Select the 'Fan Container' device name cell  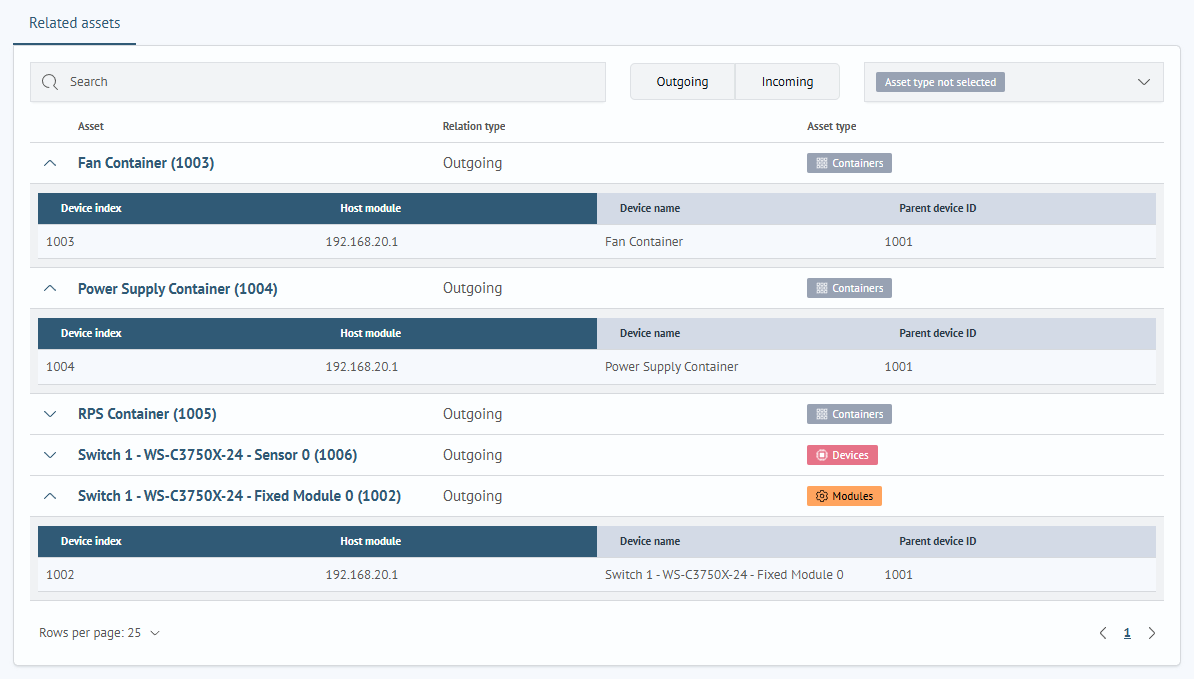tap(643, 242)
